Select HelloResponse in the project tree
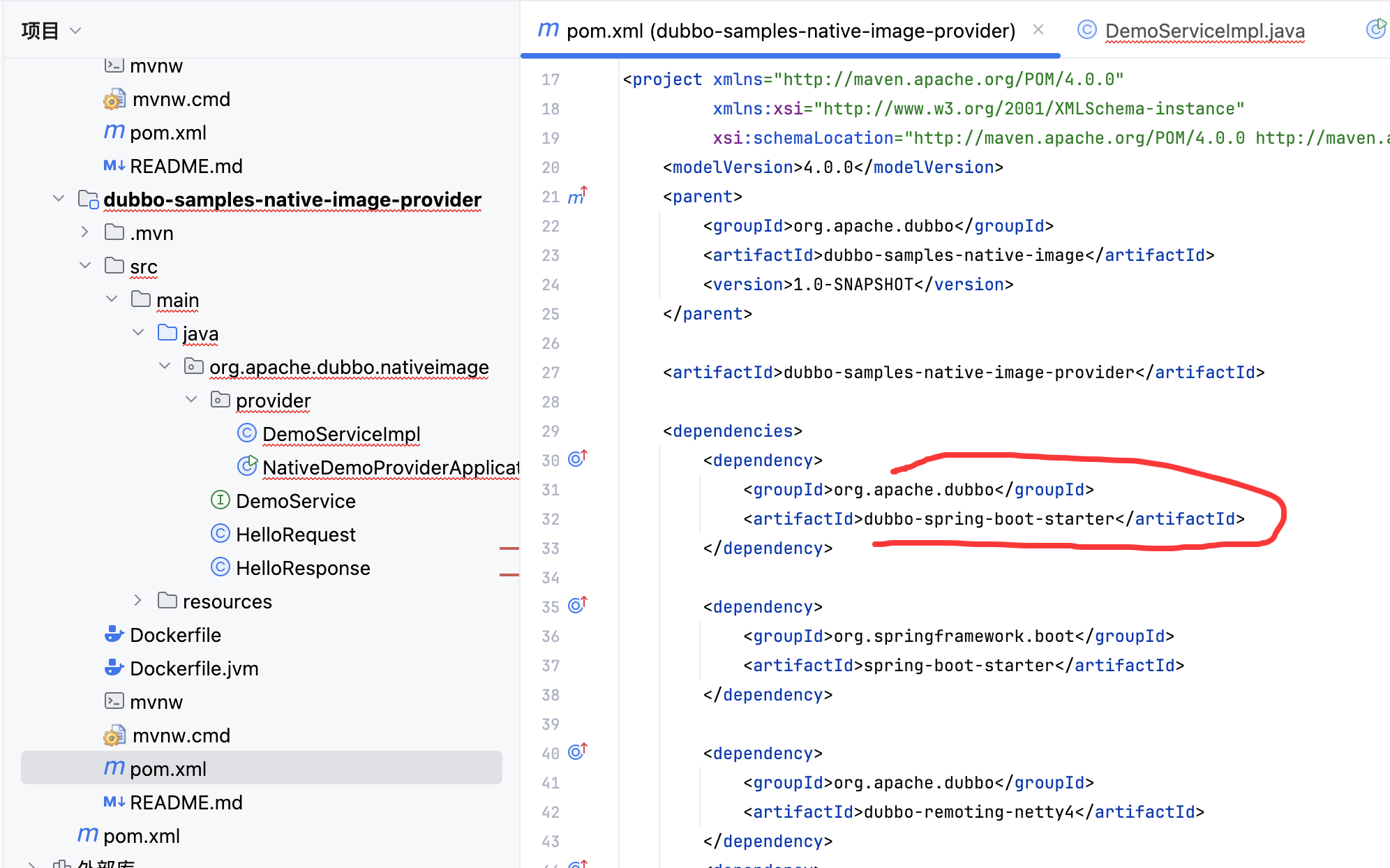The image size is (1390, 868). click(x=303, y=568)
